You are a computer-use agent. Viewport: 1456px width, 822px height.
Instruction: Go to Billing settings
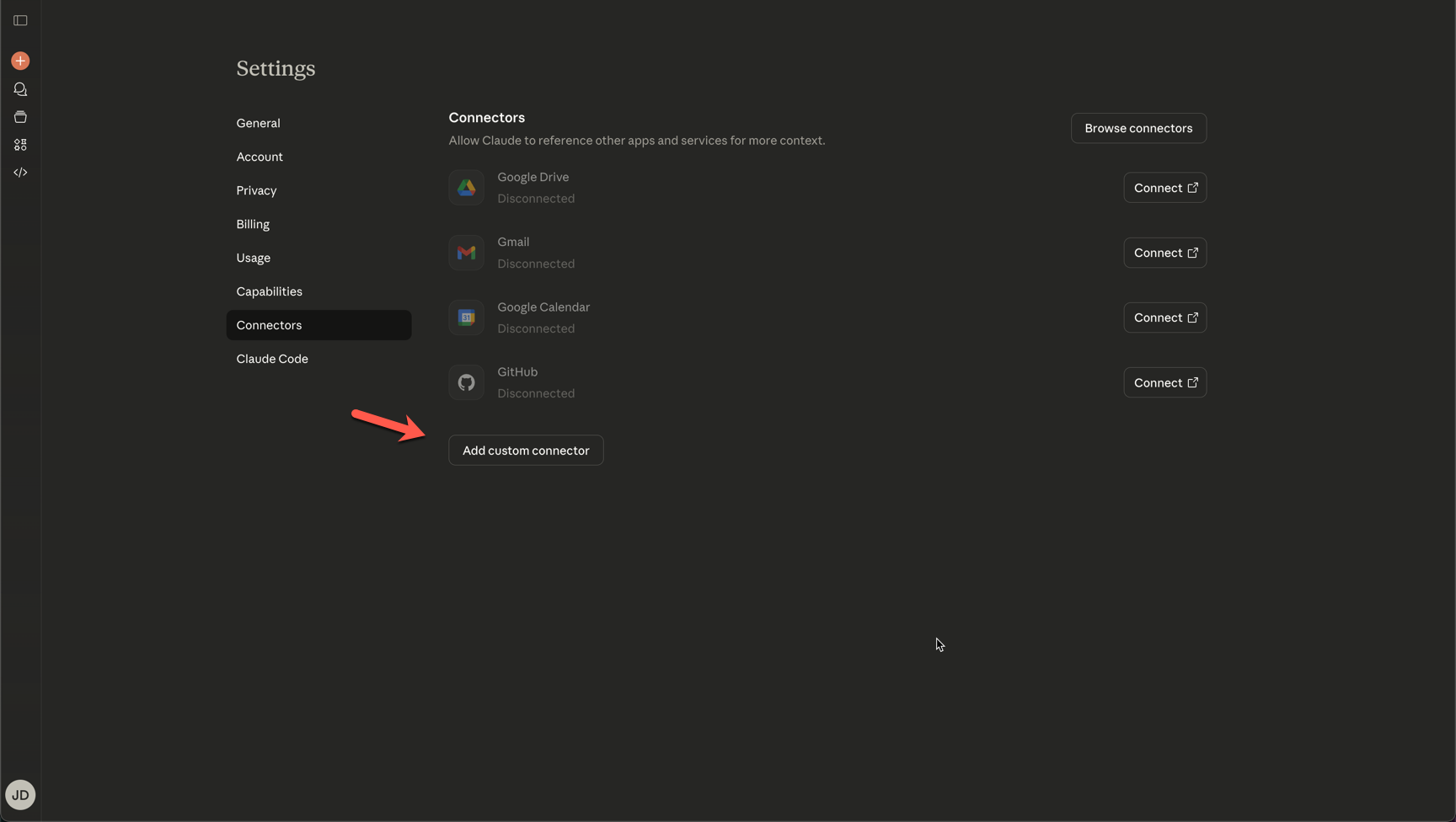(x=253, y=224)
